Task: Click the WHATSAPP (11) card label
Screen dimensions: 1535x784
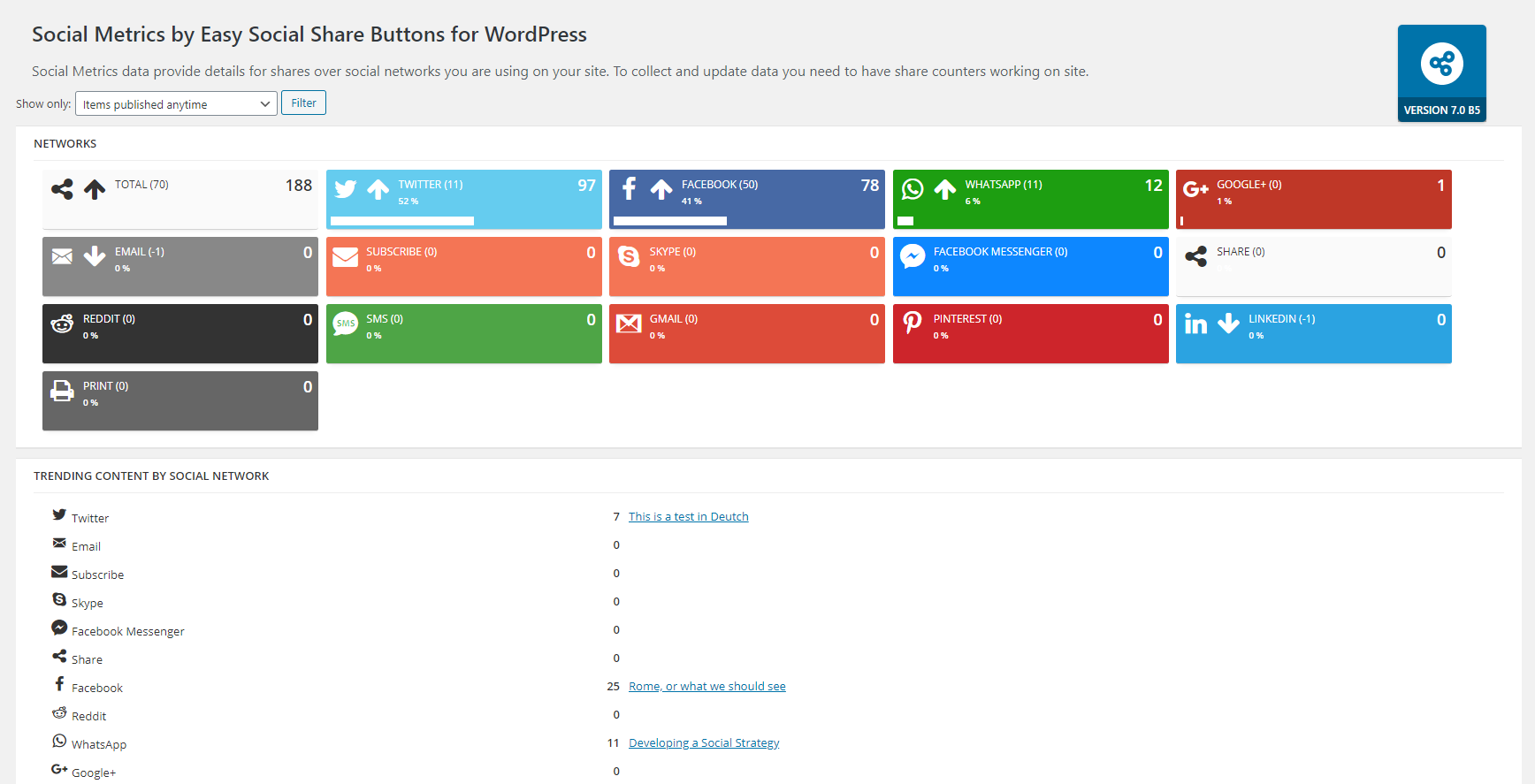Action: [x=1004, y=185]
